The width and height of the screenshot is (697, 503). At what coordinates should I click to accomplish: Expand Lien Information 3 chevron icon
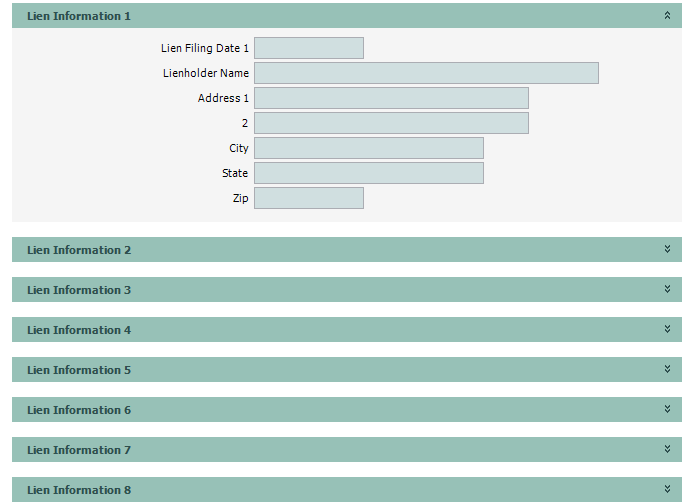point(667,290)
